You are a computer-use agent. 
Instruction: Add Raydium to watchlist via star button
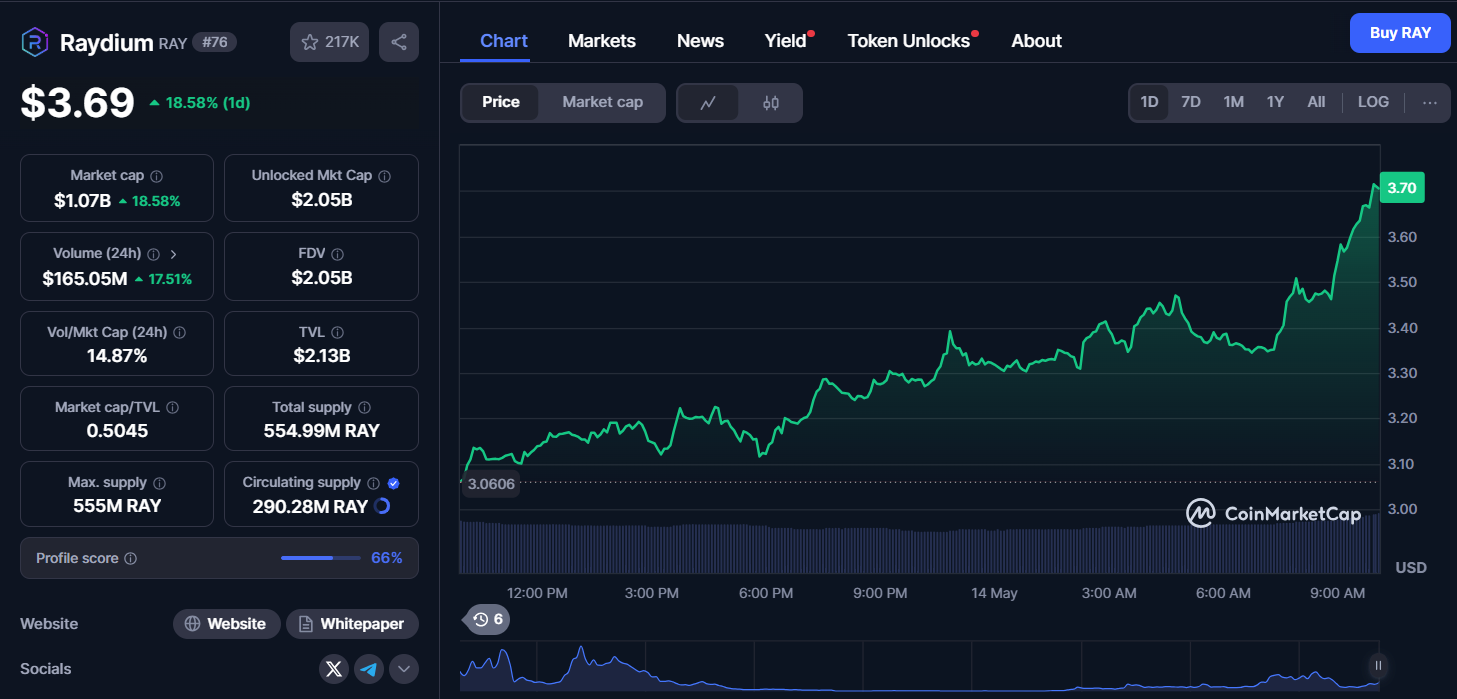[x=330, y=42]
